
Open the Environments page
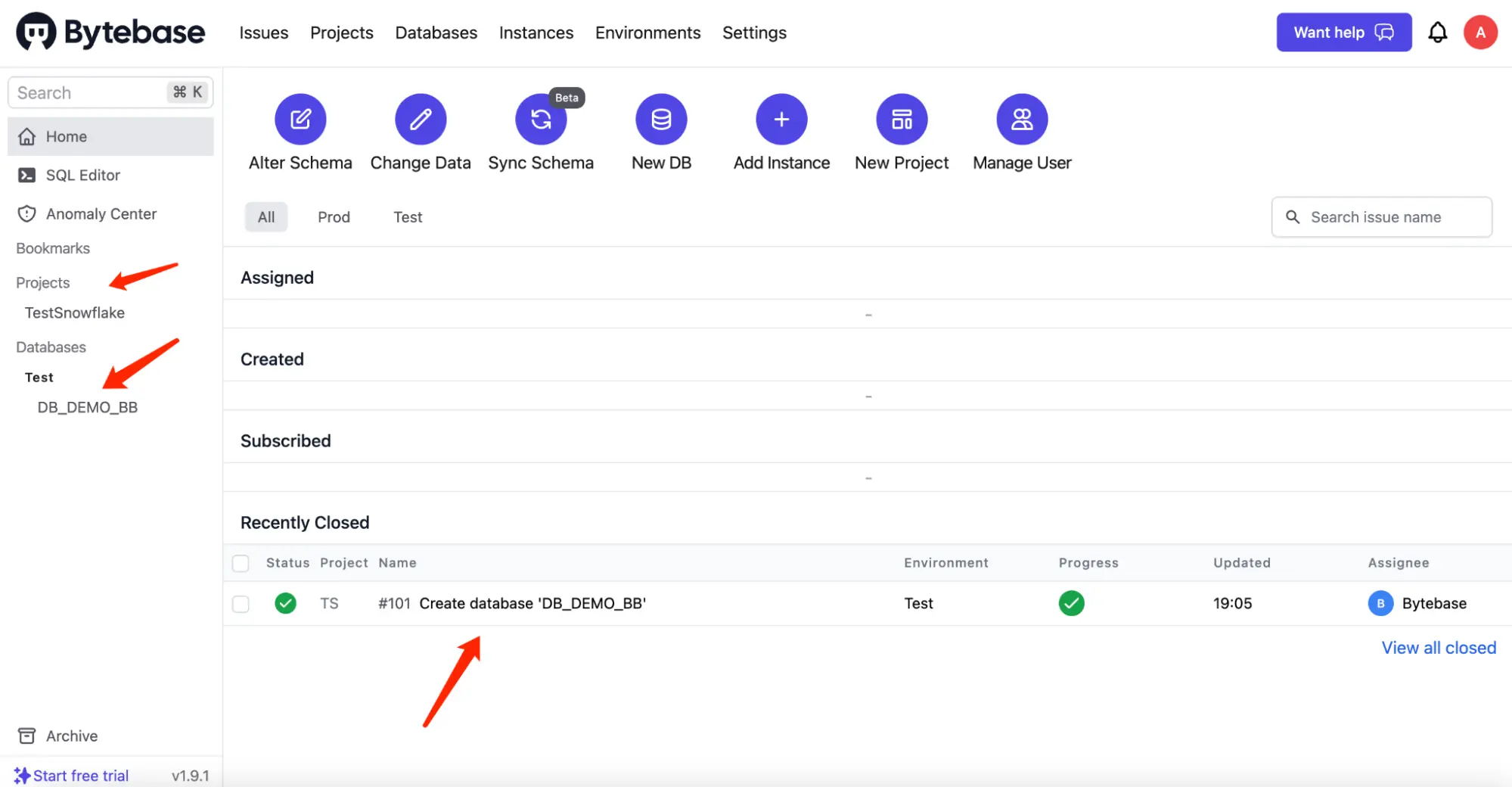coord(648,33)
